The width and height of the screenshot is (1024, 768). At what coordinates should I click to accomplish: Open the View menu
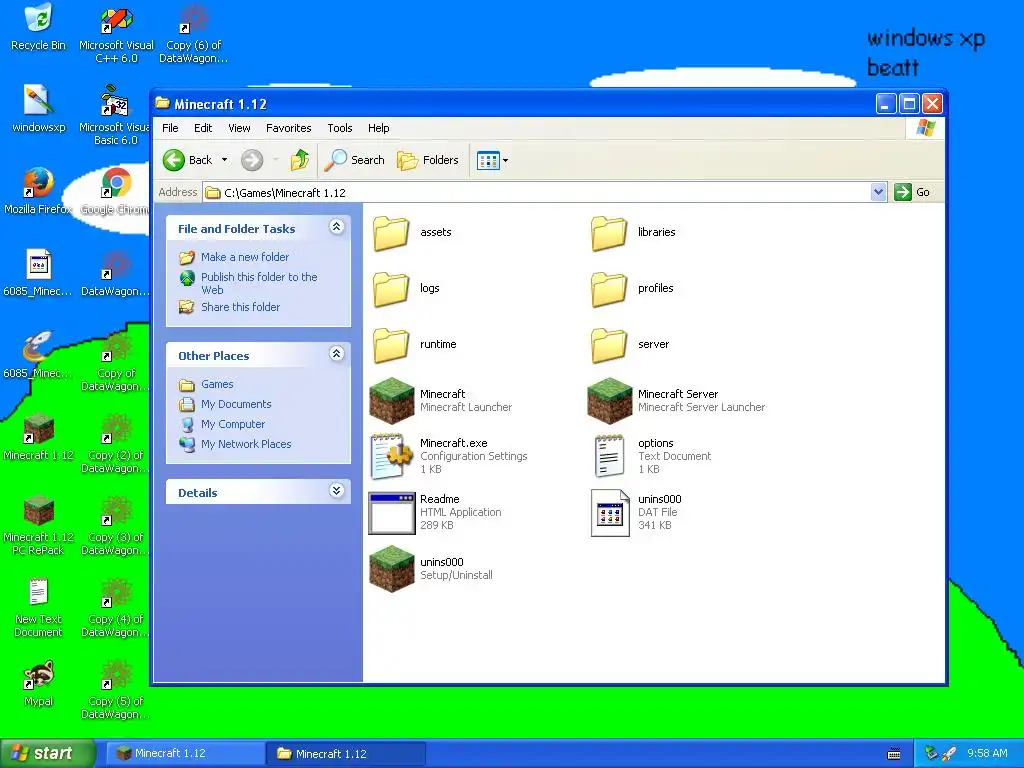click(239, 128)
